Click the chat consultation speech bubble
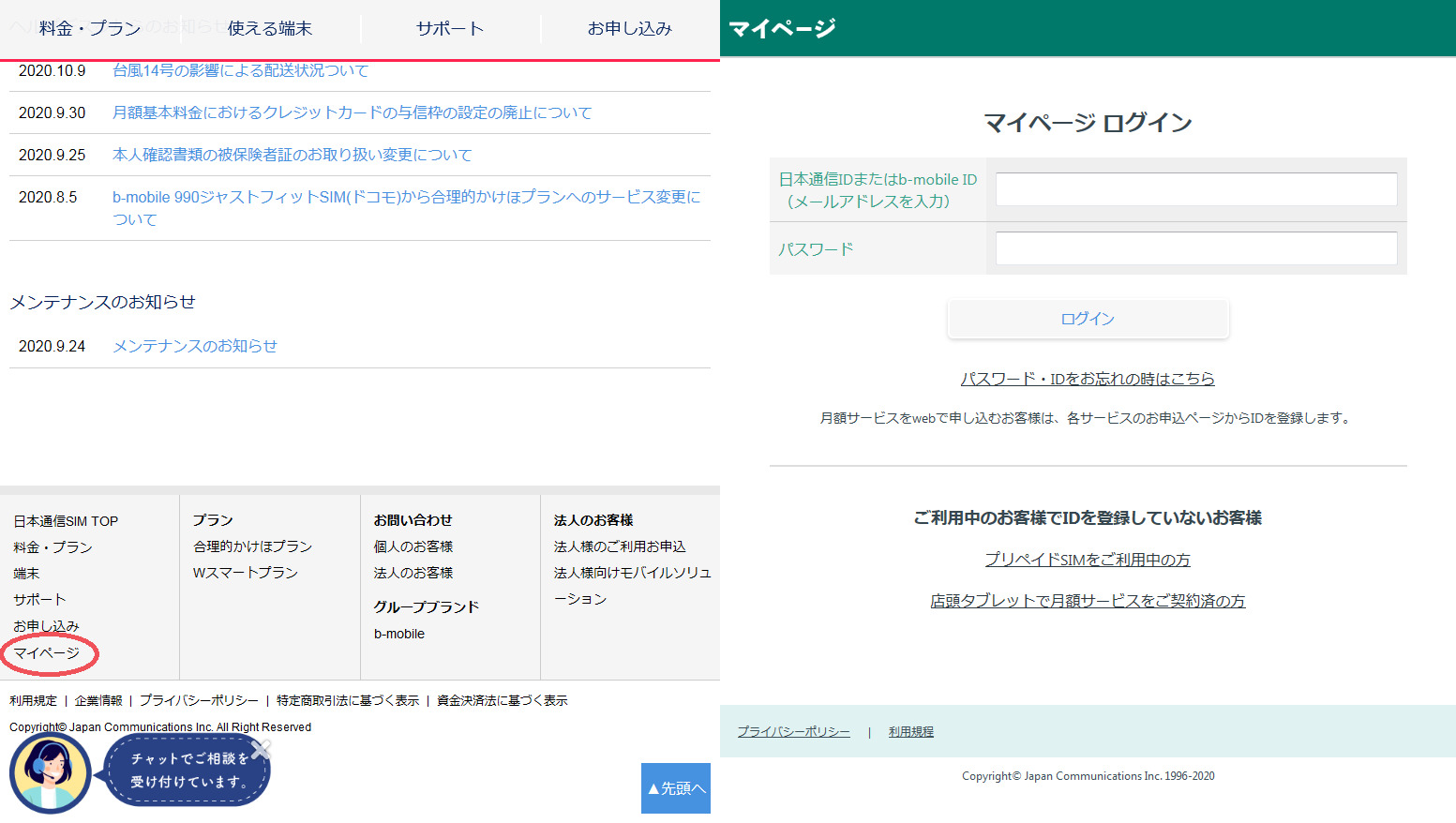The height and width of the screenshot is (823, 1456). pos(186,771)
